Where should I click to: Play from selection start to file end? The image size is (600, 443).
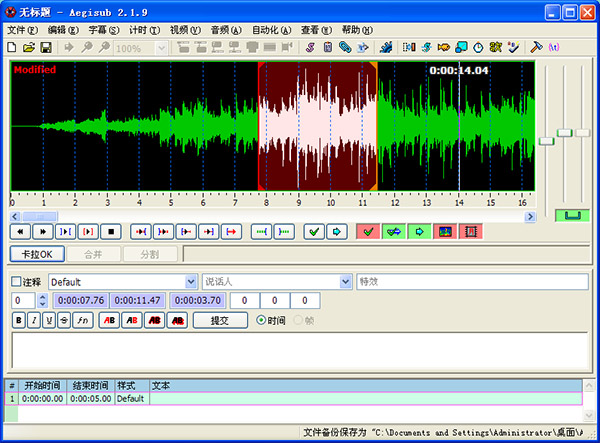coord(231,232)
